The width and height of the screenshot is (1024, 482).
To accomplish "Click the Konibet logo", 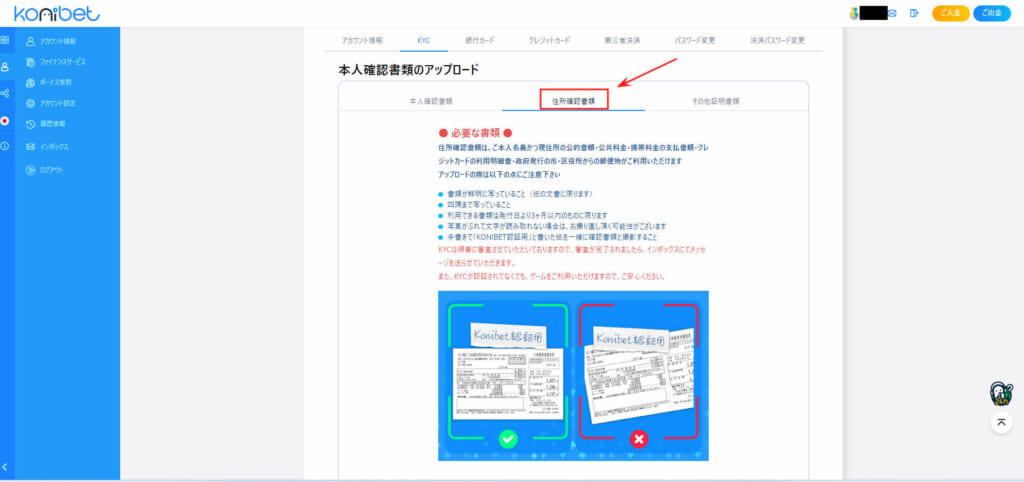I will click(56, 13).
